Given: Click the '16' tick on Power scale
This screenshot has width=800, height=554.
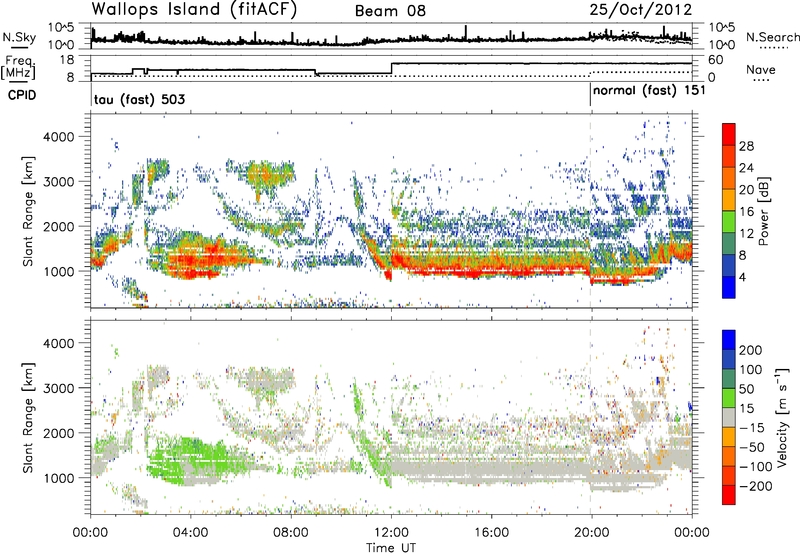Looking at the screenshot, I should [x=746, y=212].
